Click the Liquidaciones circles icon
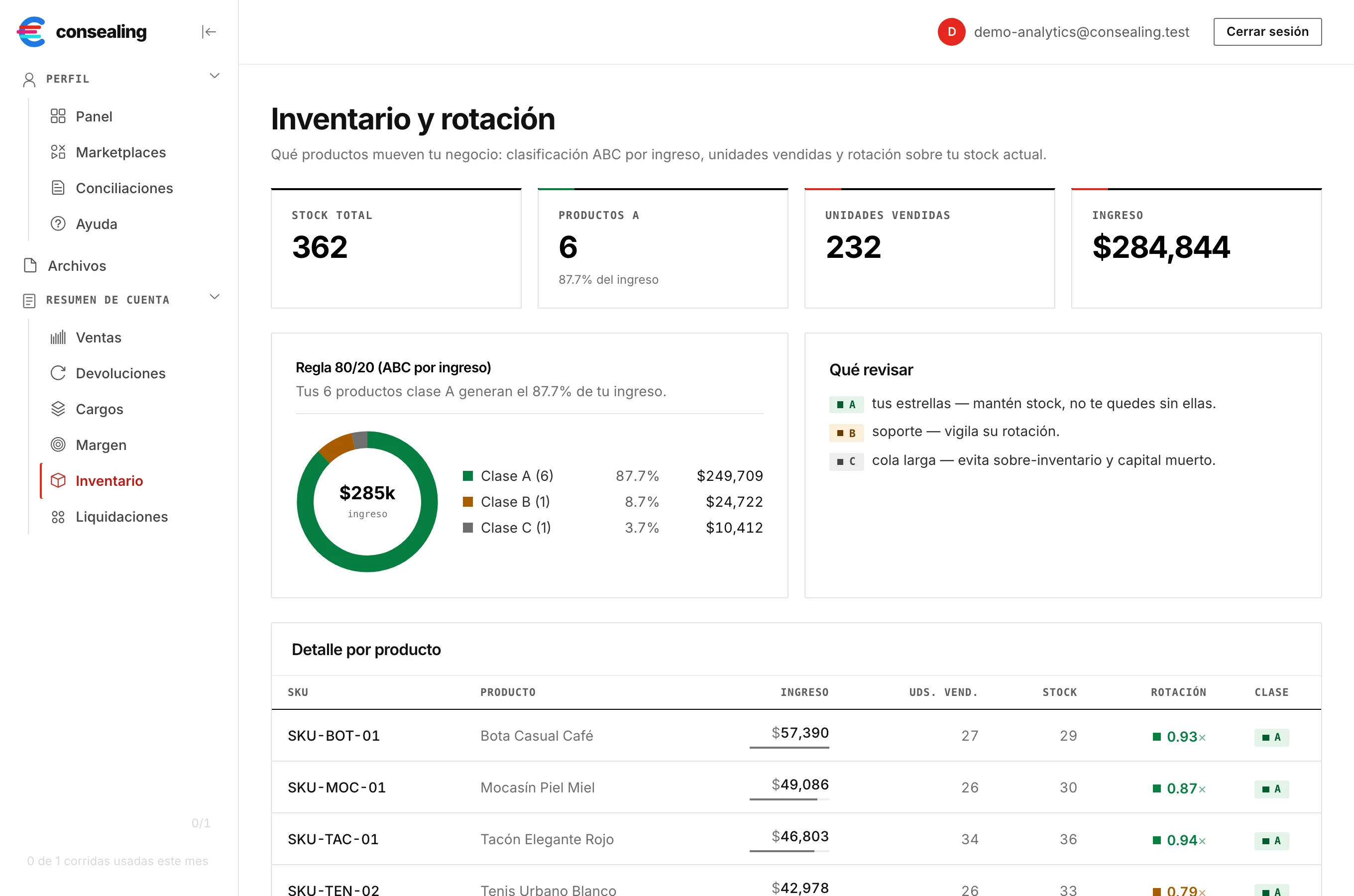The height and width of the screenshot is (896, 1354). [58, 517]
